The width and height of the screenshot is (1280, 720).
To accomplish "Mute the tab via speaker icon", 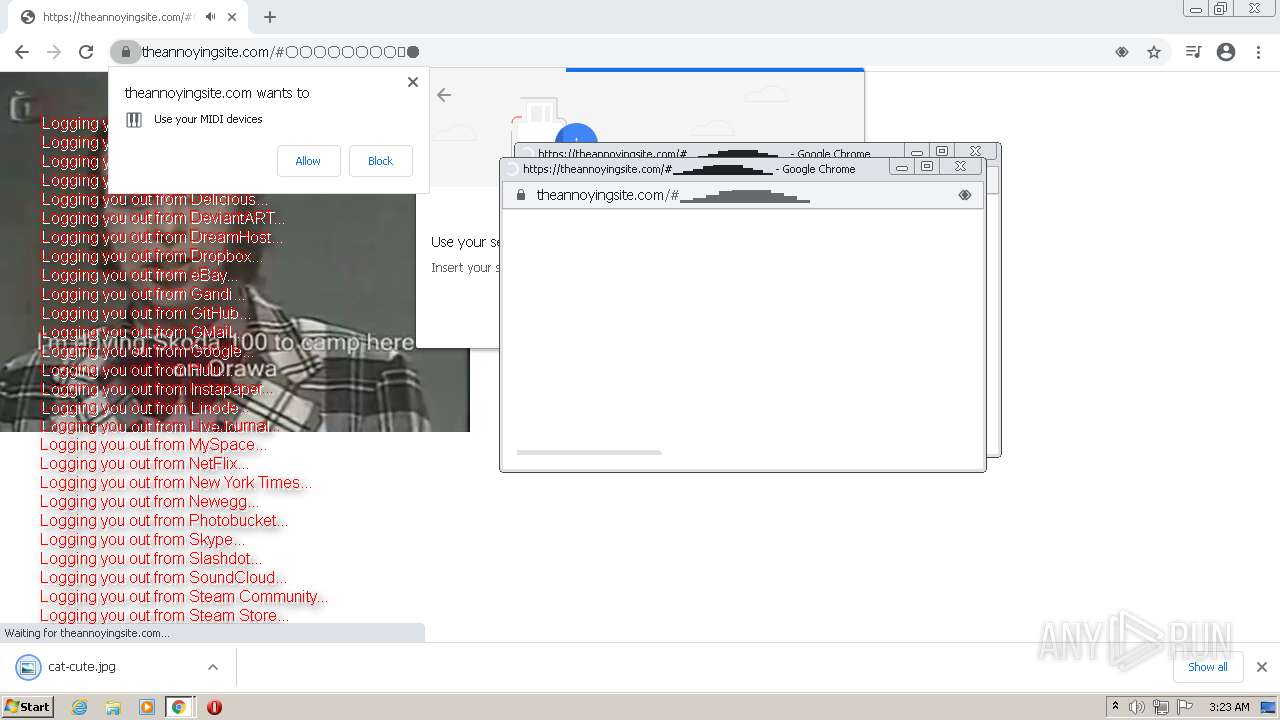I will coord(210,17).
